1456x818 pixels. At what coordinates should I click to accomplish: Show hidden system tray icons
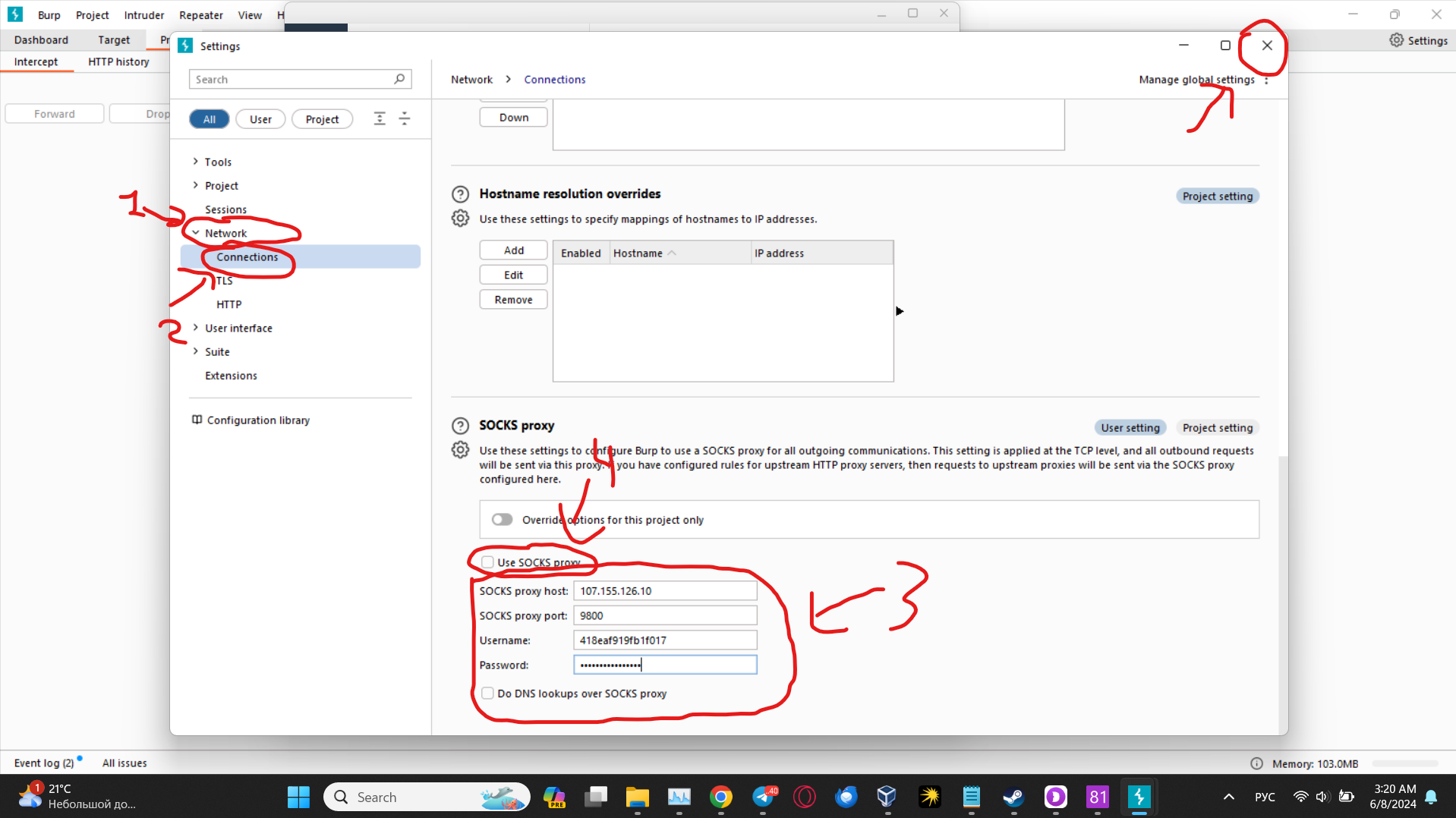[1228, 797]
